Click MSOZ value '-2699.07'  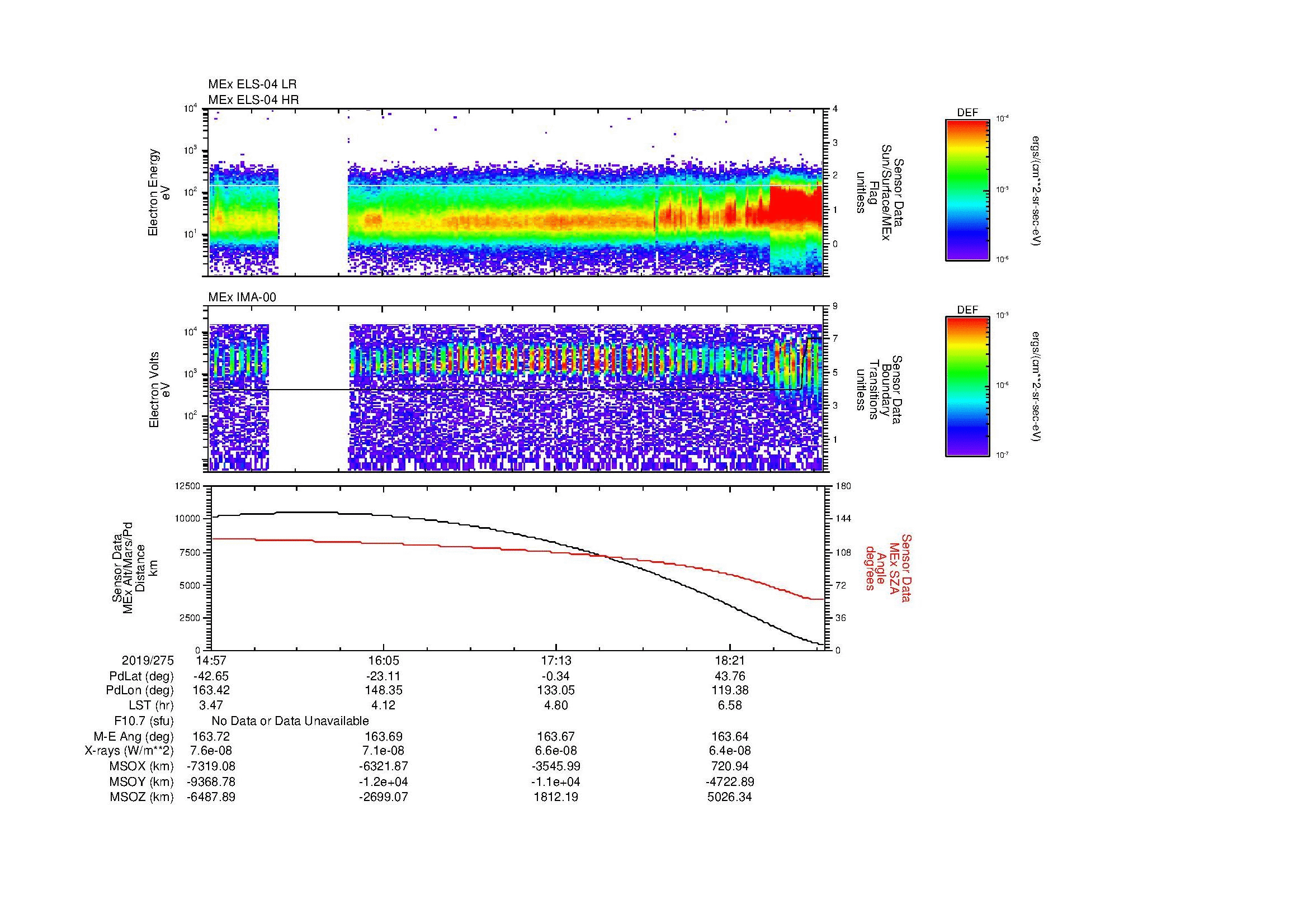384,797
